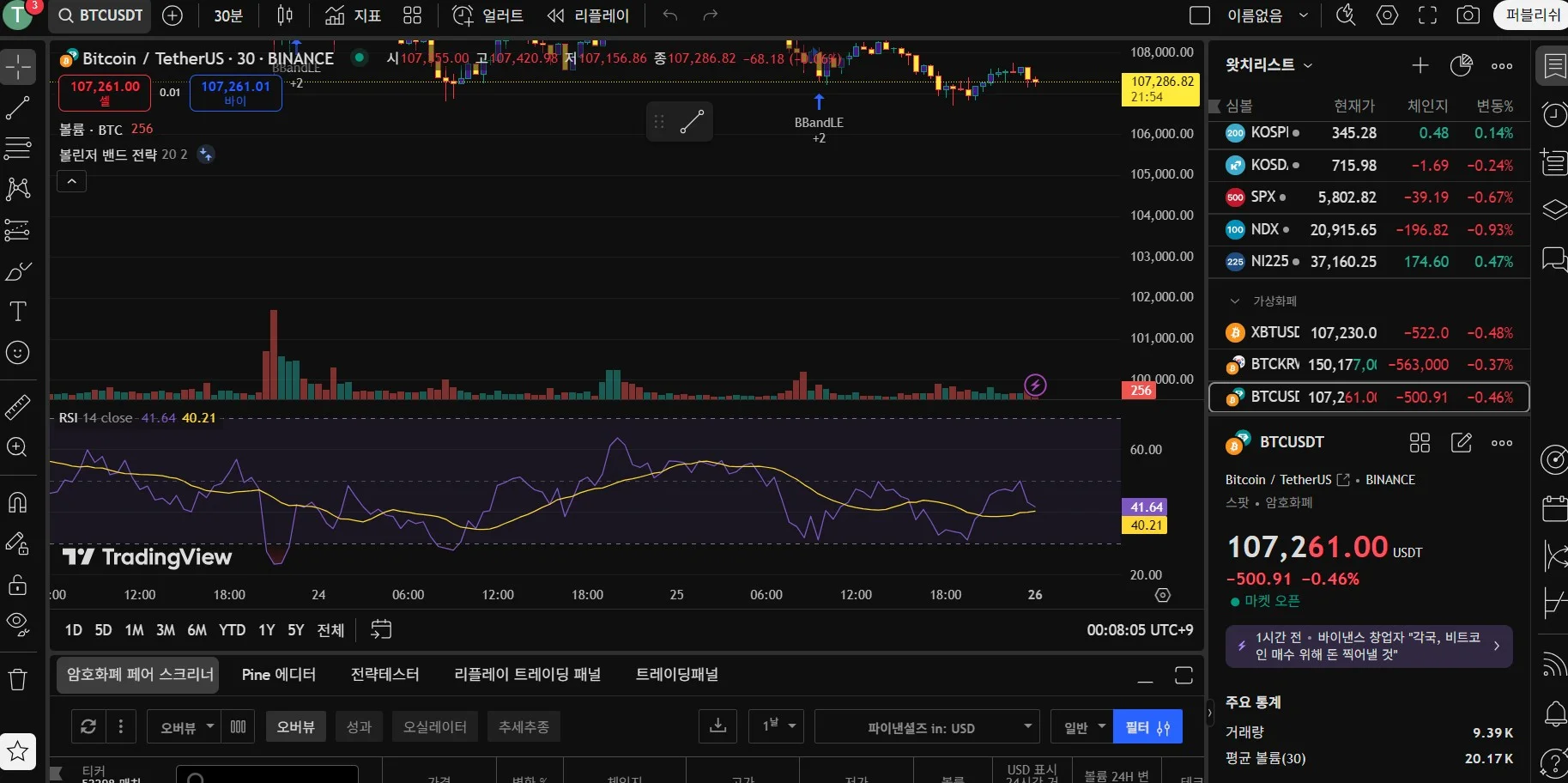Open the screener 필터 filters
This screenshot has width=1568, height=783.
[x=1147, y=727]
